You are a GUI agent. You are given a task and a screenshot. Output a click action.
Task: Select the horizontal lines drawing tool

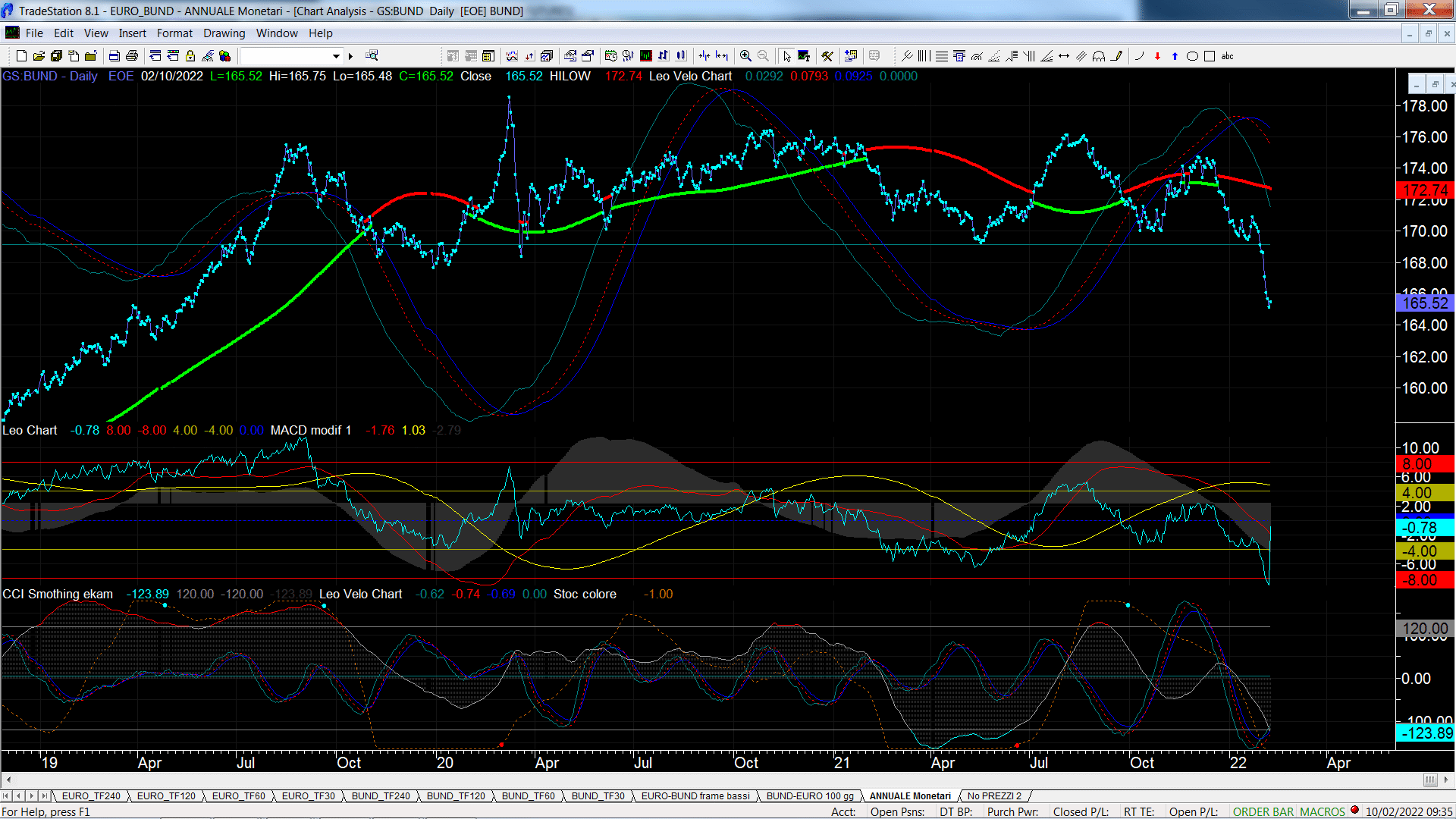point(941,56)
